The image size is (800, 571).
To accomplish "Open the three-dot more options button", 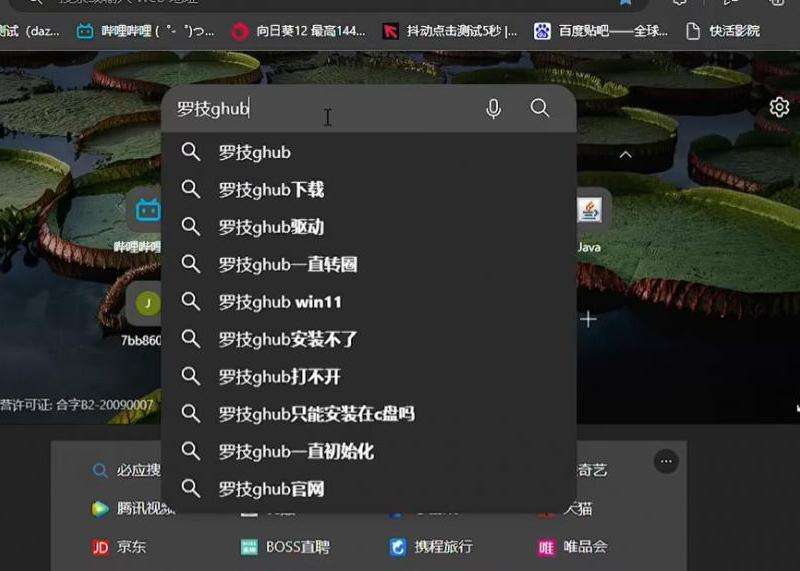I will coord(666,461).
